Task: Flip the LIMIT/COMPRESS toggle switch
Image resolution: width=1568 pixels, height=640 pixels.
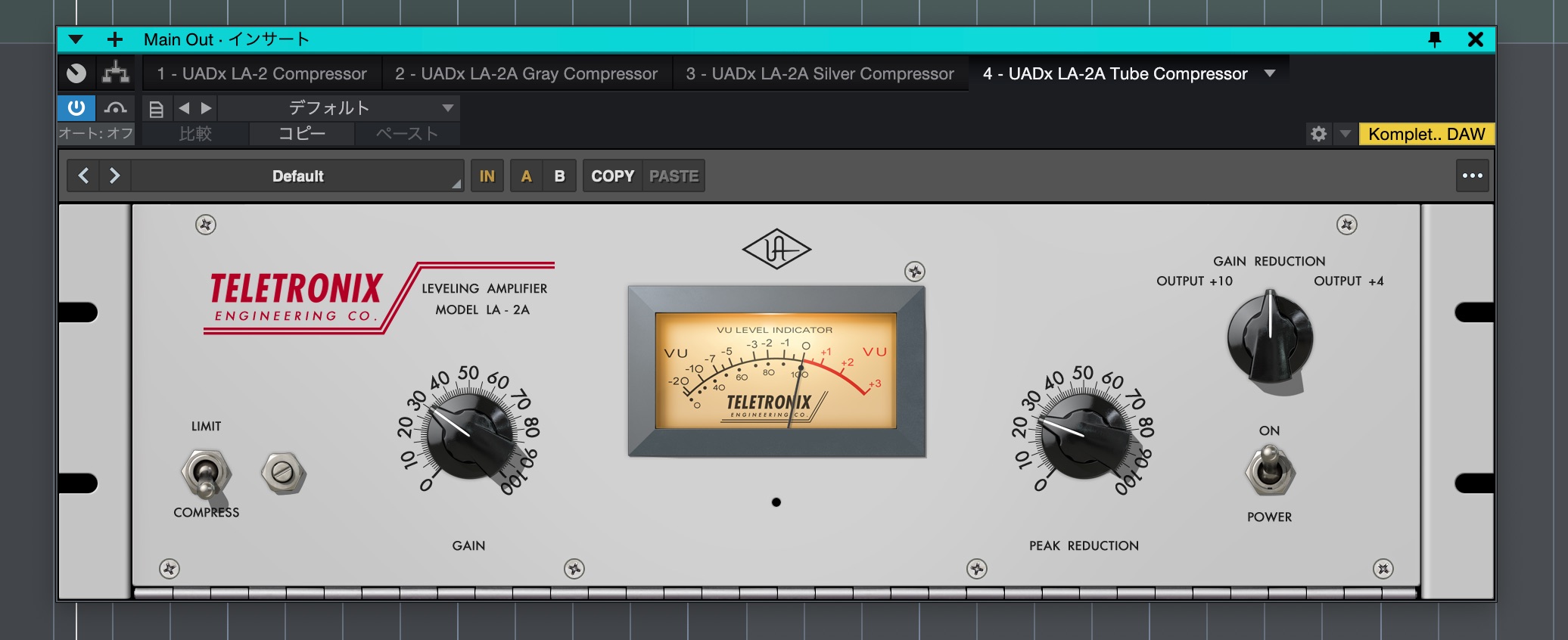Action: point(205,474)
